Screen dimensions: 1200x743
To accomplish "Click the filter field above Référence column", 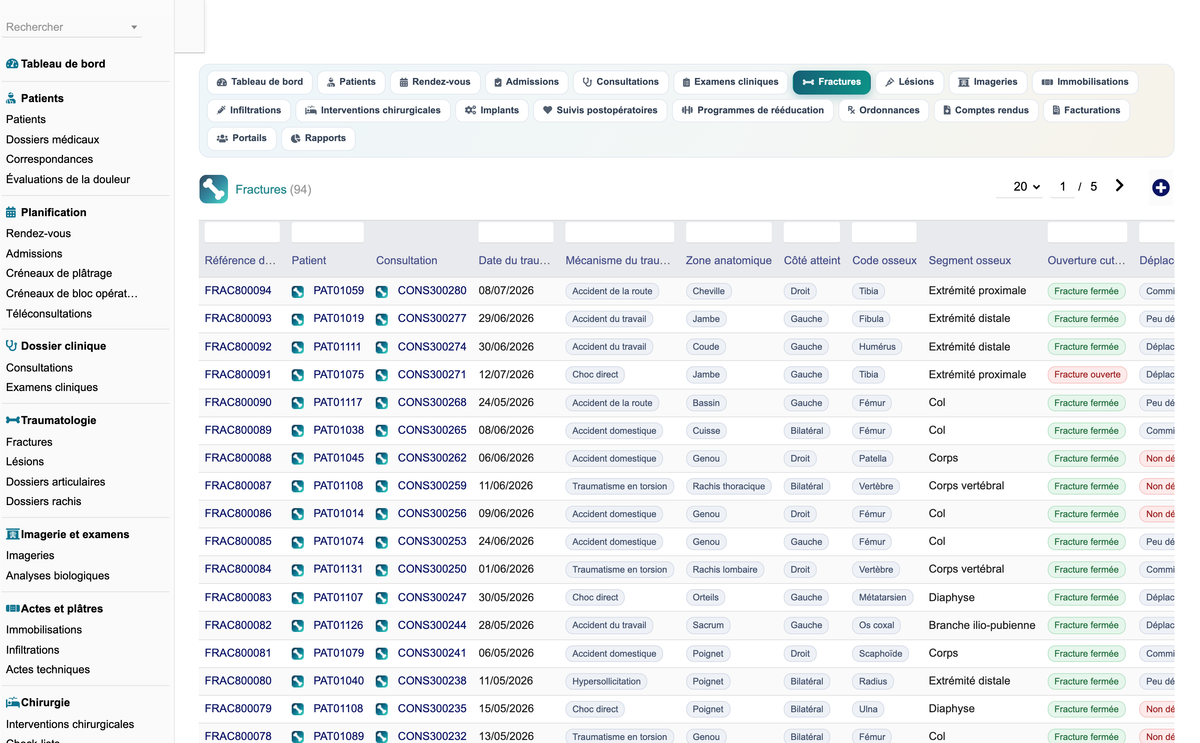I will pos(241,232).
